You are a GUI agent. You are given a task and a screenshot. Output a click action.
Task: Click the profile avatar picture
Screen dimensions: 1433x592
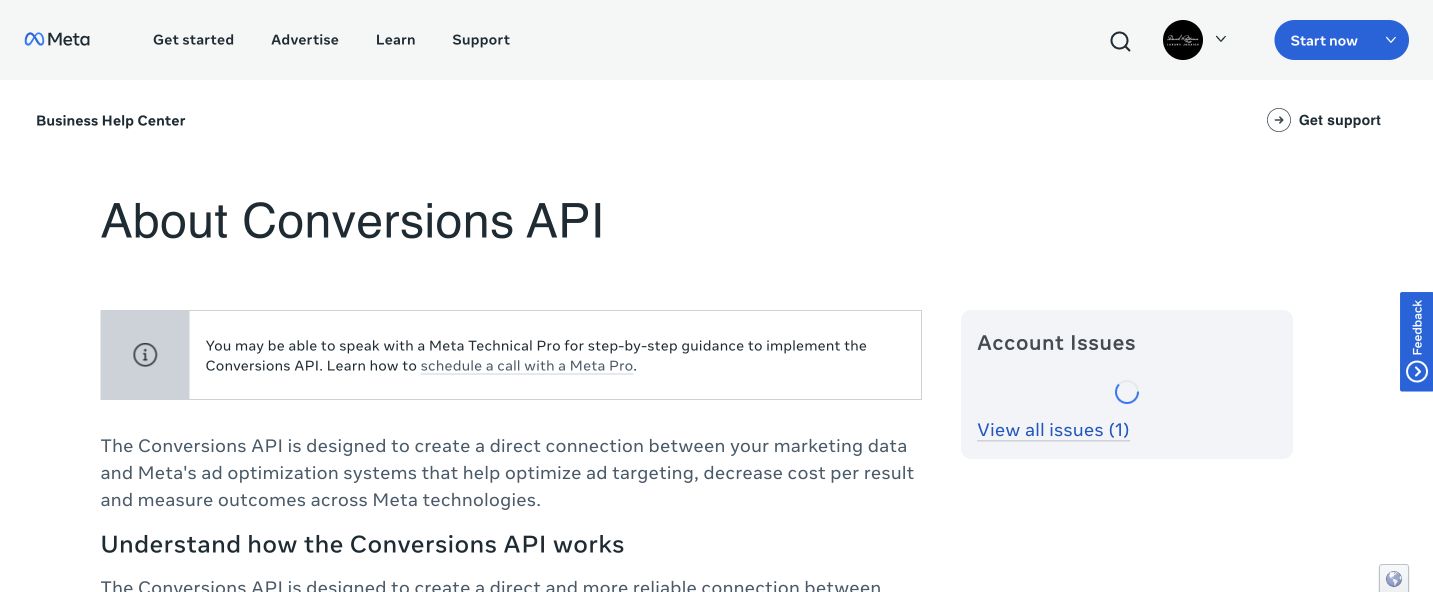[1183, 40]
